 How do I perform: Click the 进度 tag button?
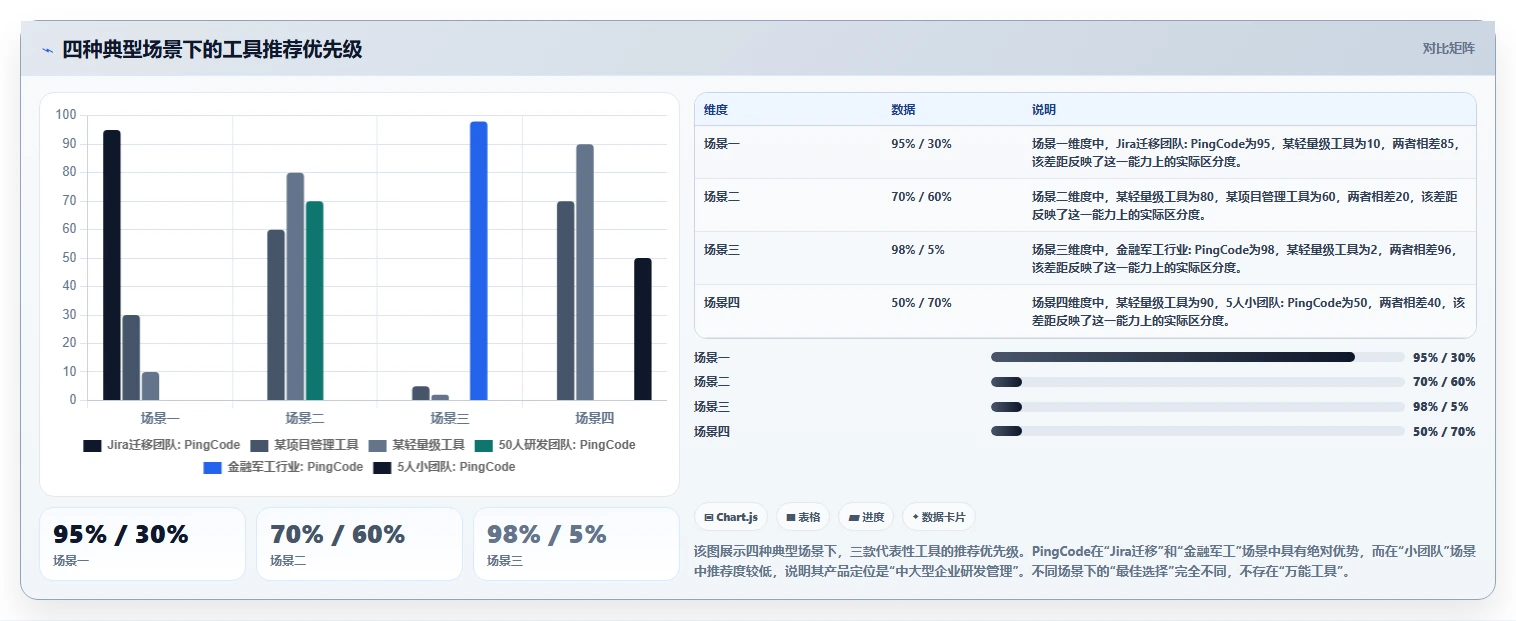click(x=866, y=517)
